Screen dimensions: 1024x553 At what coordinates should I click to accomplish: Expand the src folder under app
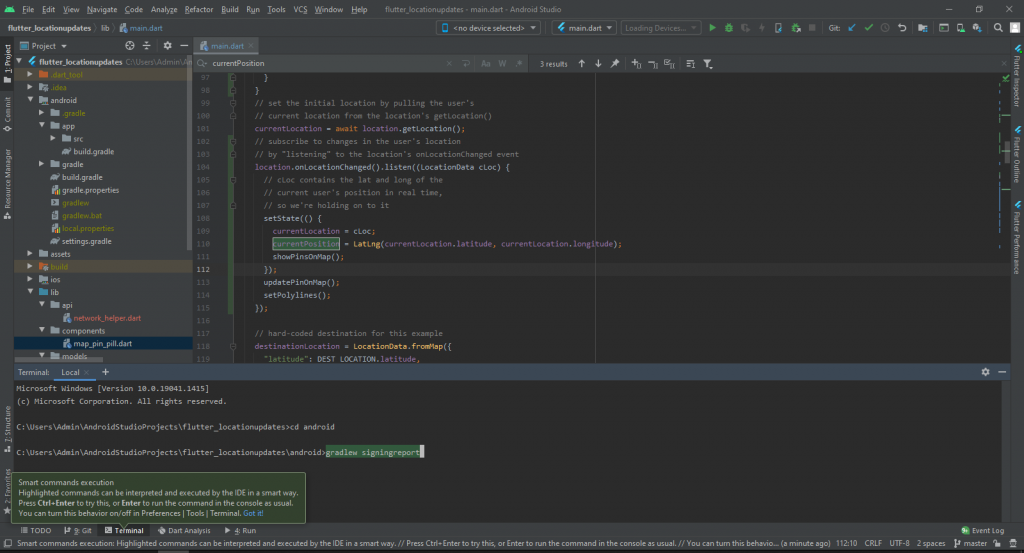[x=54, y=138]
